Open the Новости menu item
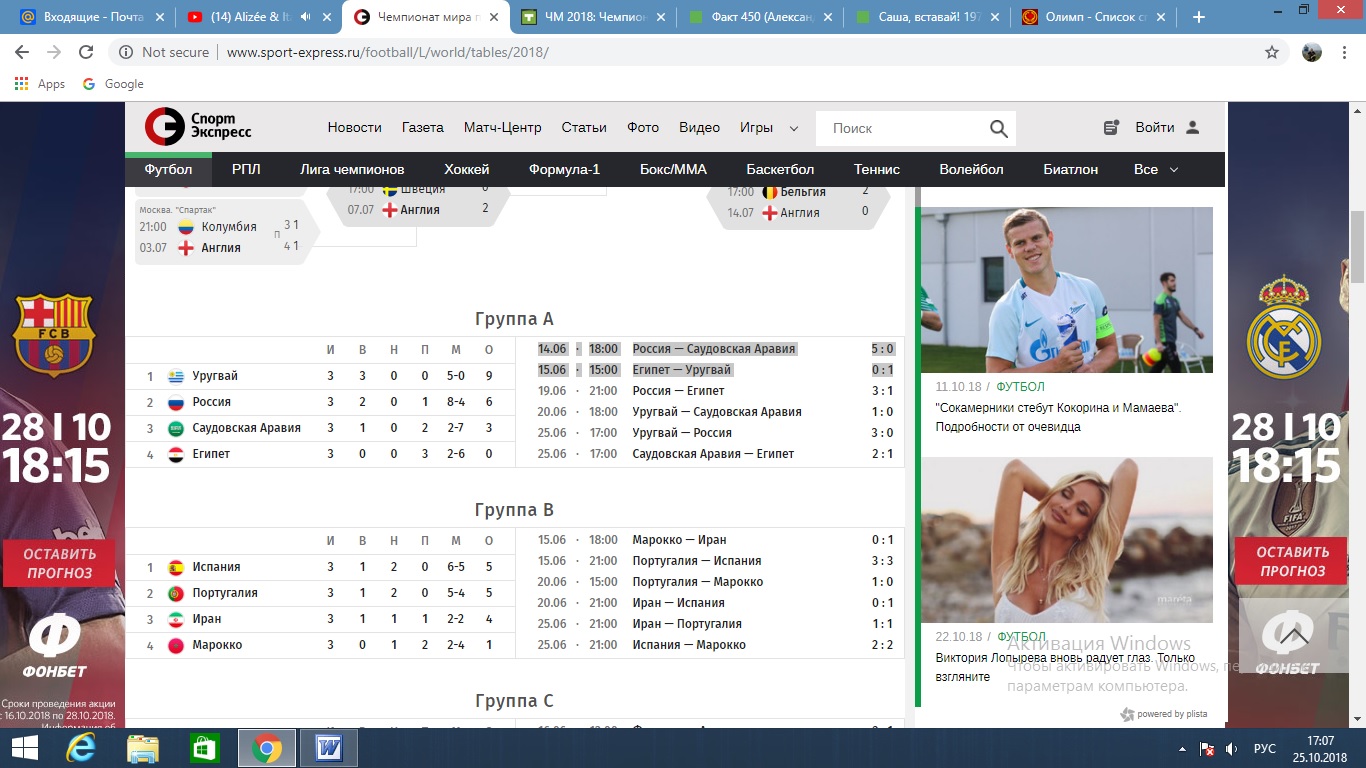 pos(355,127)
